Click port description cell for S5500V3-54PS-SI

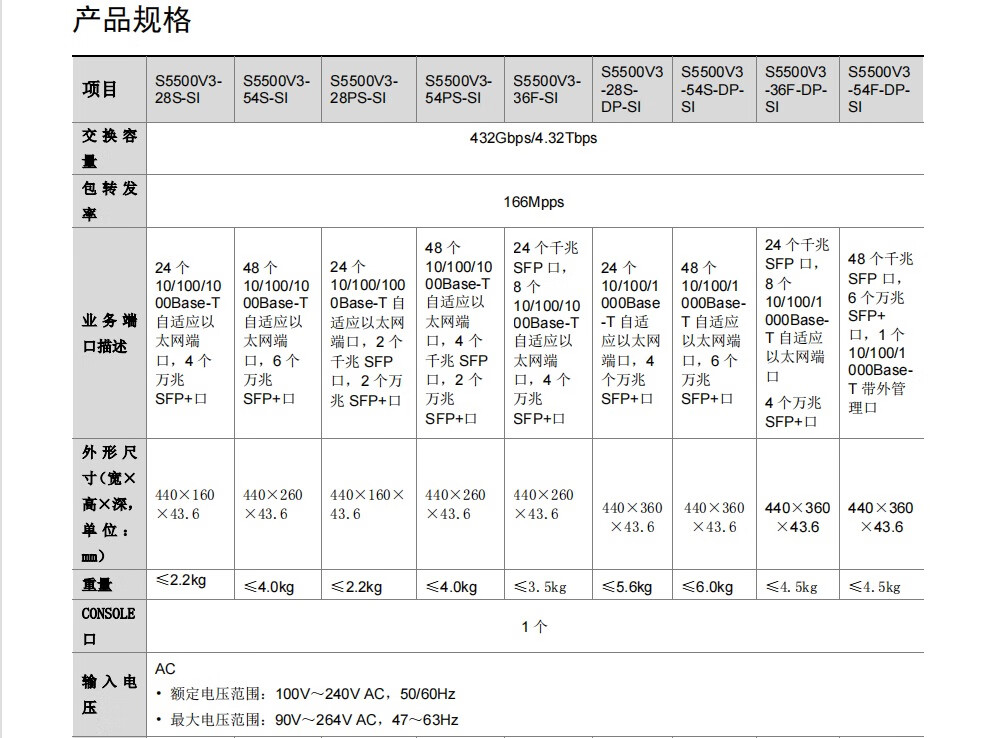click(458, 333)
